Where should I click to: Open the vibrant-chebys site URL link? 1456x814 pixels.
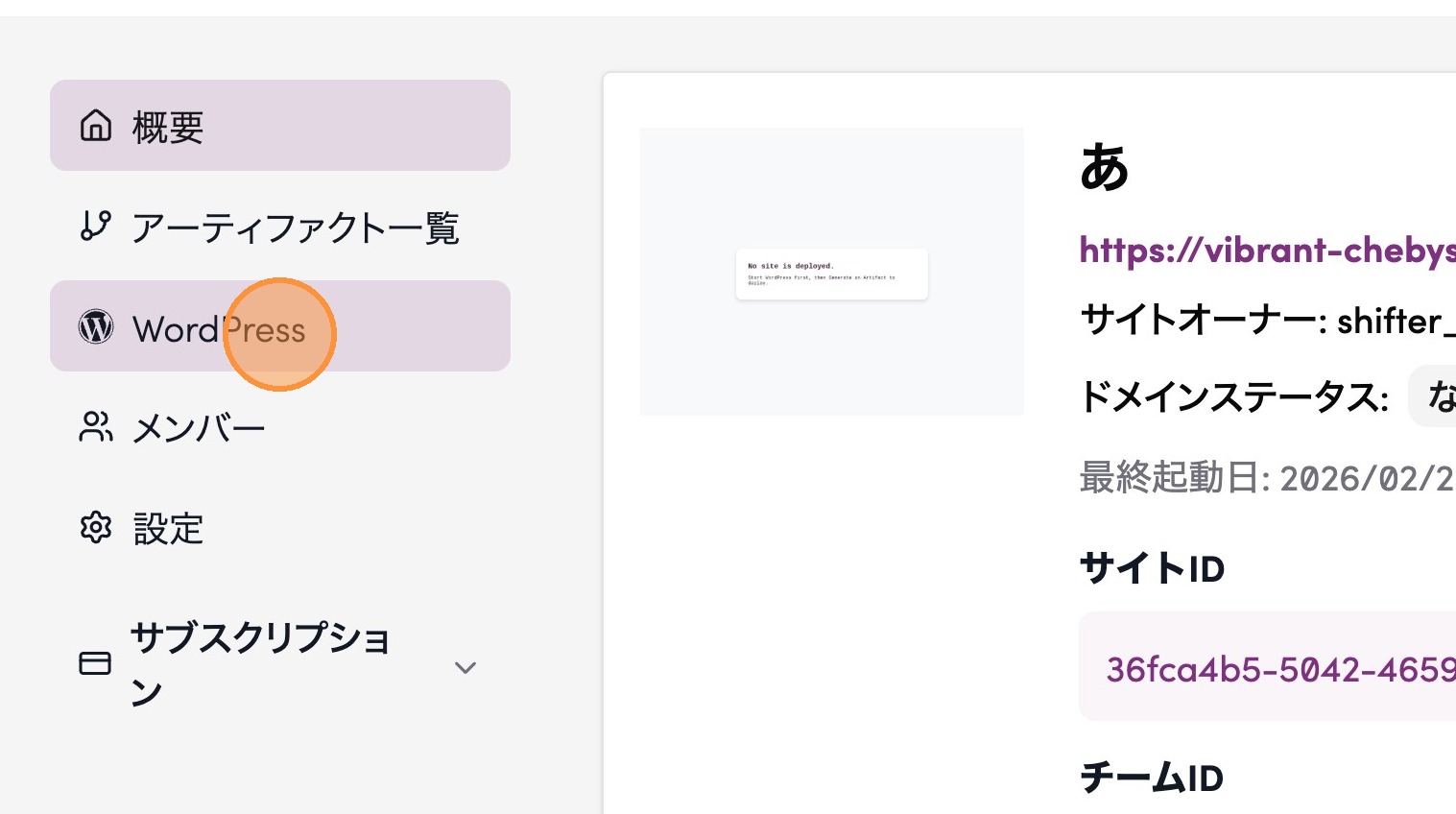pyautogui.click(x=1266, y=251)
